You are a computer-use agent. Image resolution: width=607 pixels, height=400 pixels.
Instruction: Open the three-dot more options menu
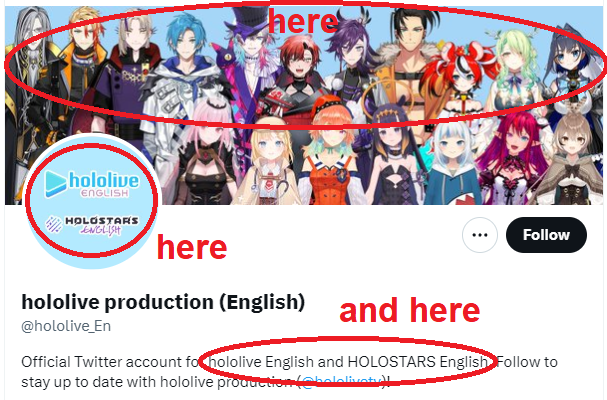coord(480,235)
